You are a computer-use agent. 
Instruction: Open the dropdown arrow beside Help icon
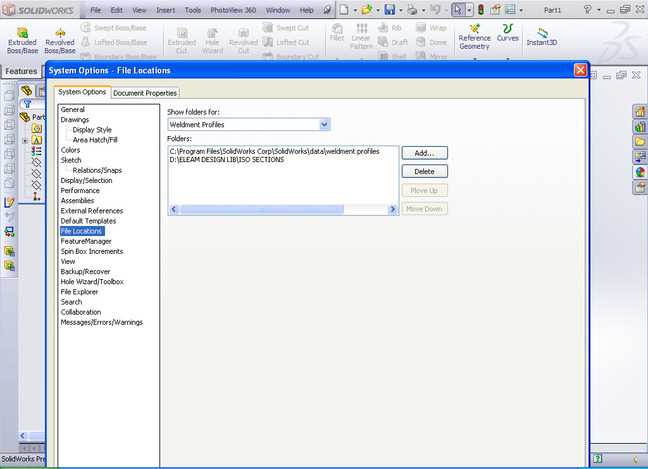598,10
